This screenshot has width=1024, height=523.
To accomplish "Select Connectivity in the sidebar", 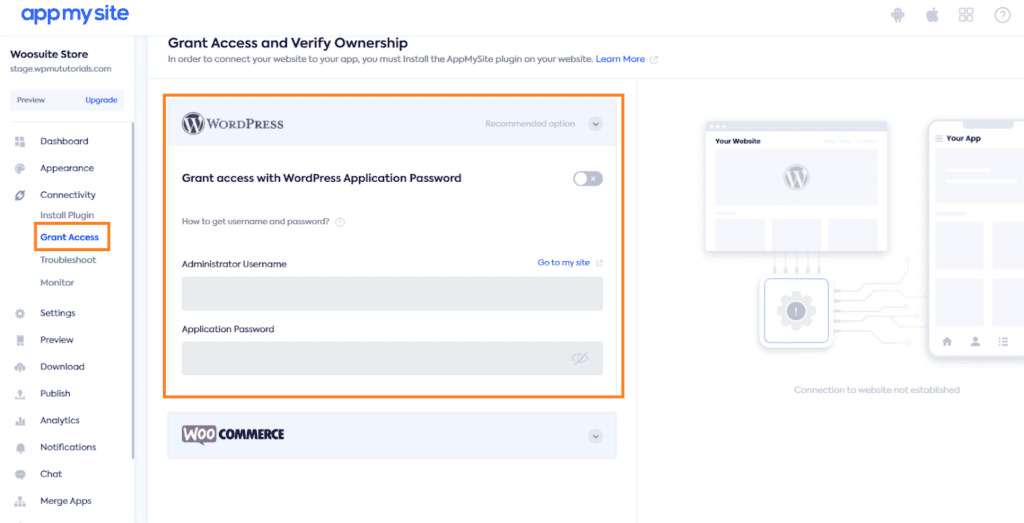I will [68, 195].
